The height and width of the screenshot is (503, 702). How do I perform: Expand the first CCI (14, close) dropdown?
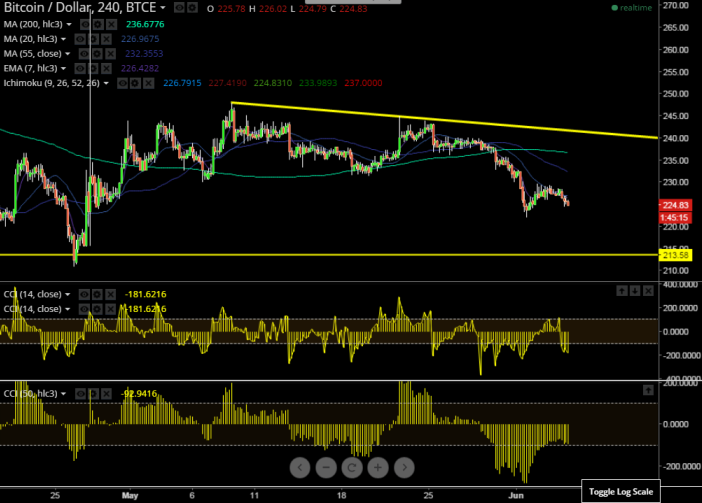pos(67,294)
